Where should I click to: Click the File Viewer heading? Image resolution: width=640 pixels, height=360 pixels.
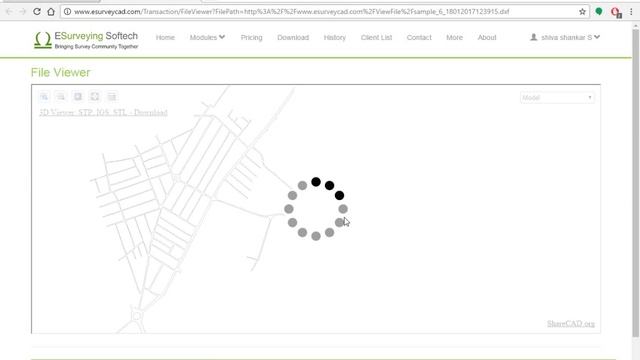[60, 72]
